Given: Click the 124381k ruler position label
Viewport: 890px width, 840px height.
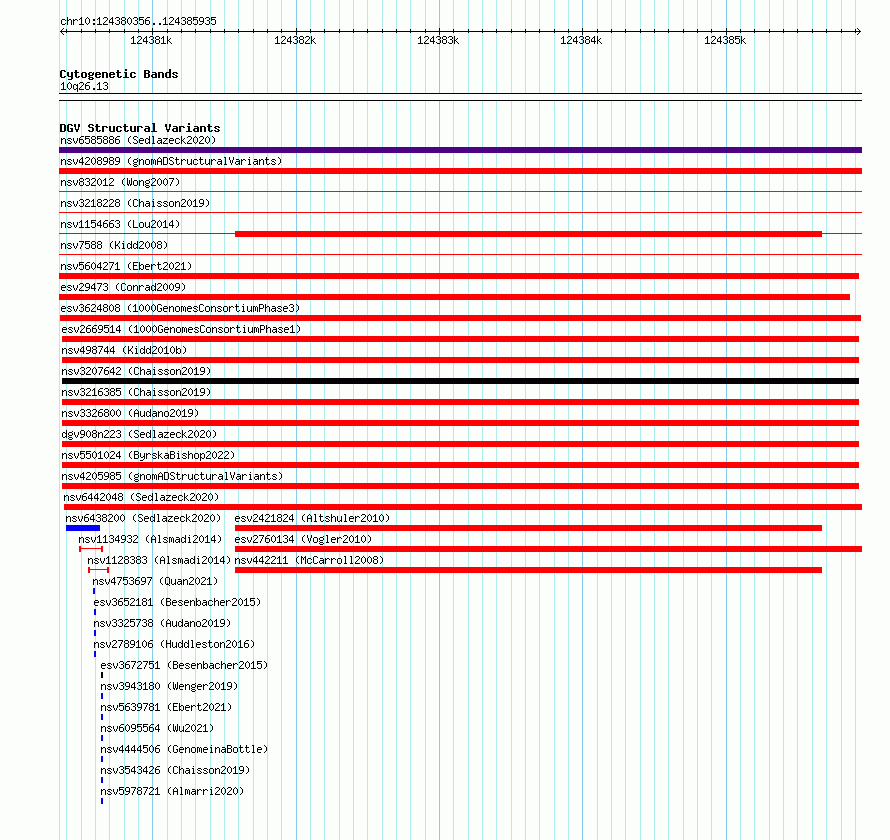Looking at the screenshot, I should click(x=151, y=40).
